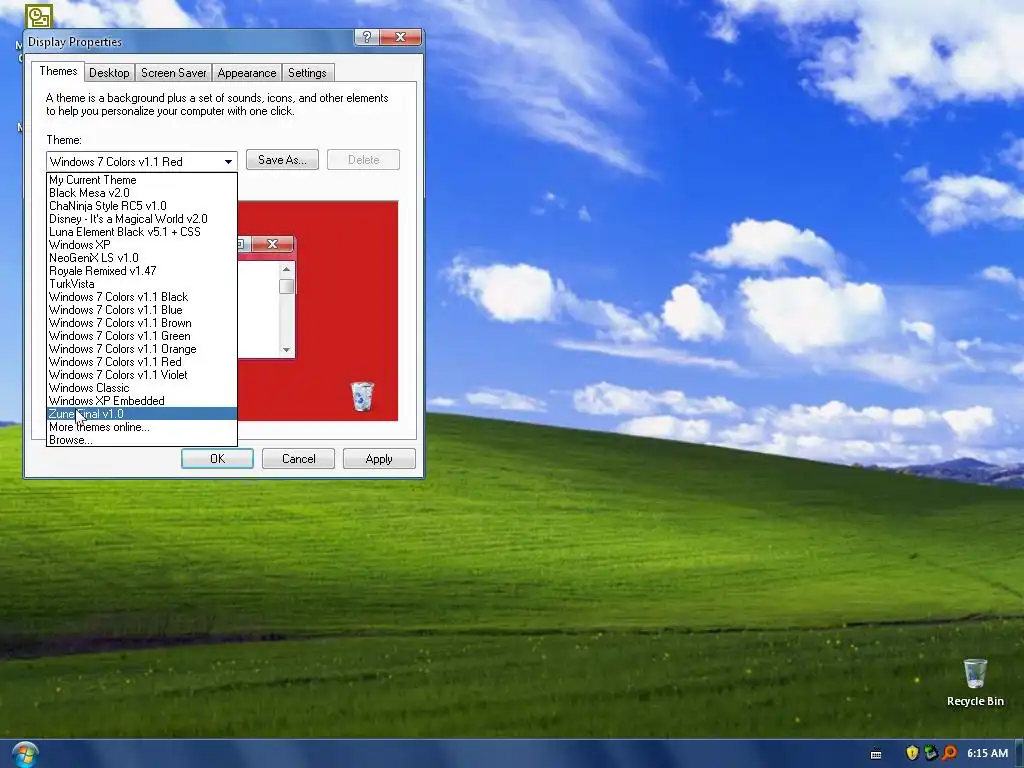
Task: Click the Apply button
Action: coord(379,458)
